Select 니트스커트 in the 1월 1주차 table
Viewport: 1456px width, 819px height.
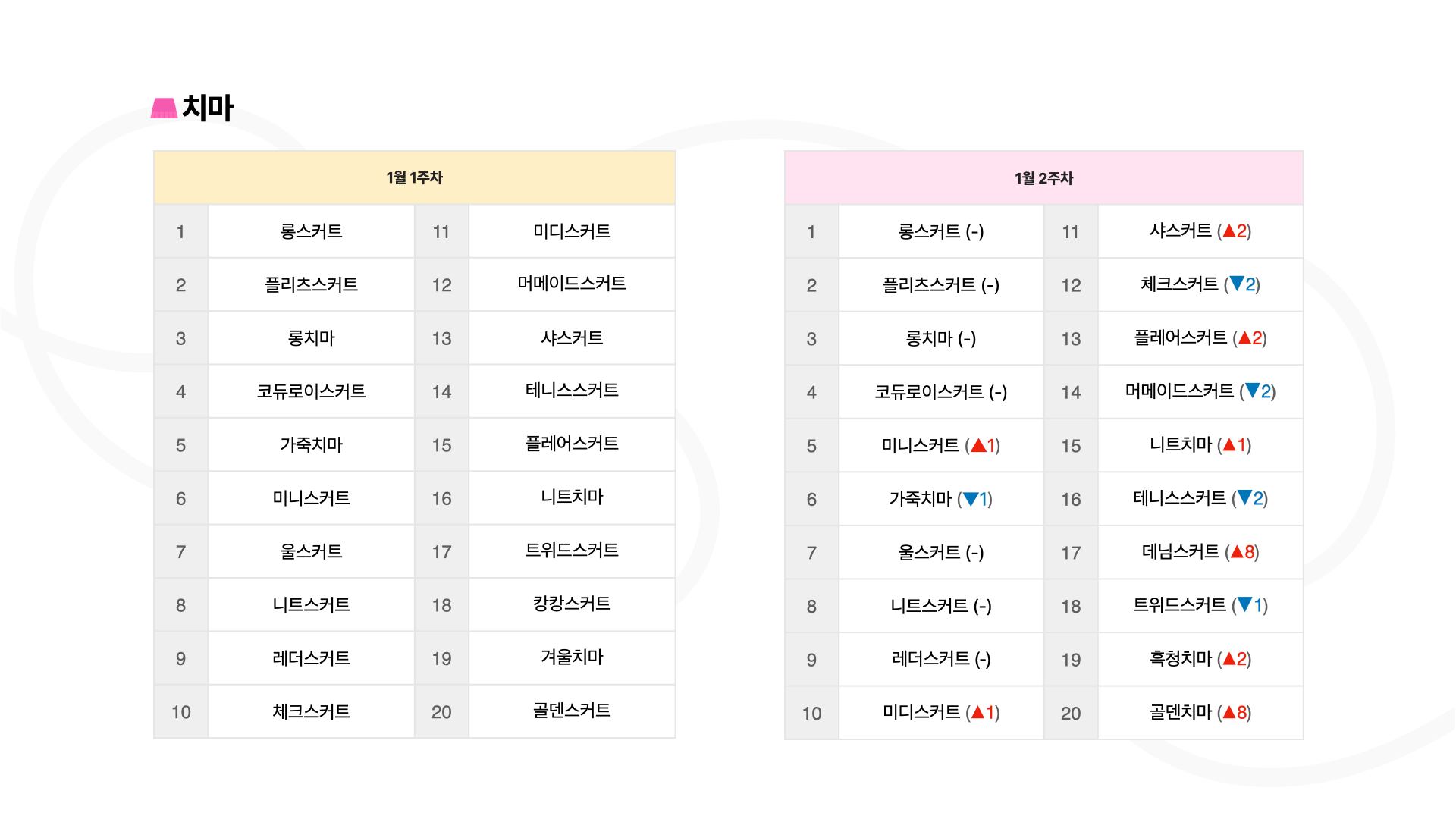click(x=311, y=605)
